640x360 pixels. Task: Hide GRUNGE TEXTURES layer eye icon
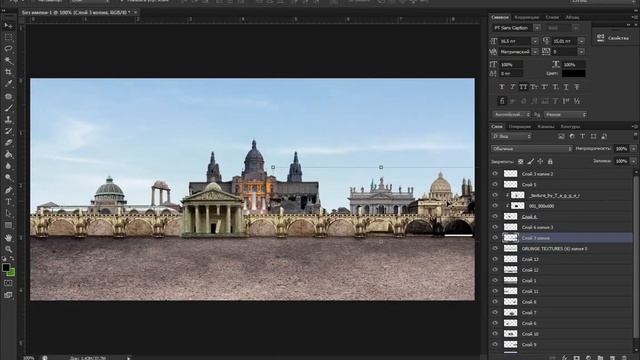[x=495, y=248]
